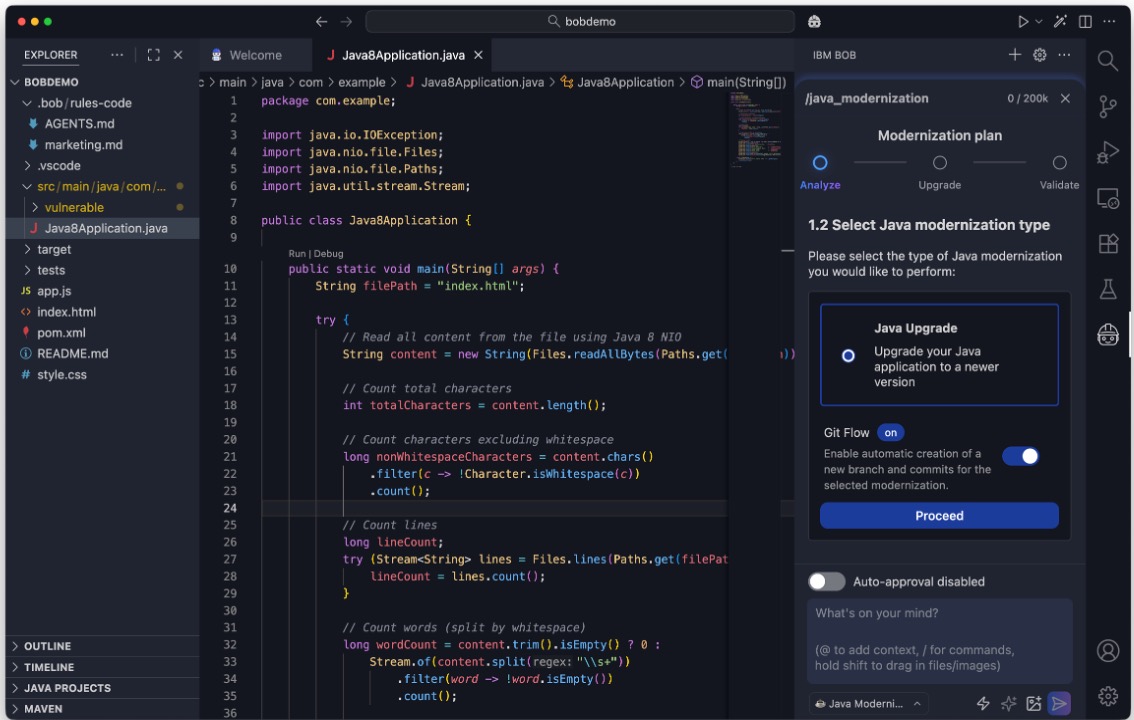Expand the tests folder

click(27, 270)
